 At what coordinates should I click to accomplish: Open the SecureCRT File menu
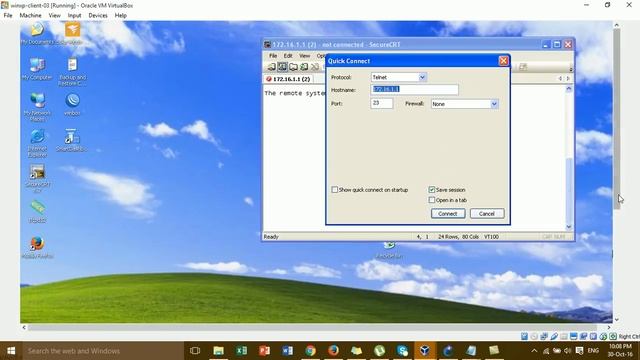(273, 56)
